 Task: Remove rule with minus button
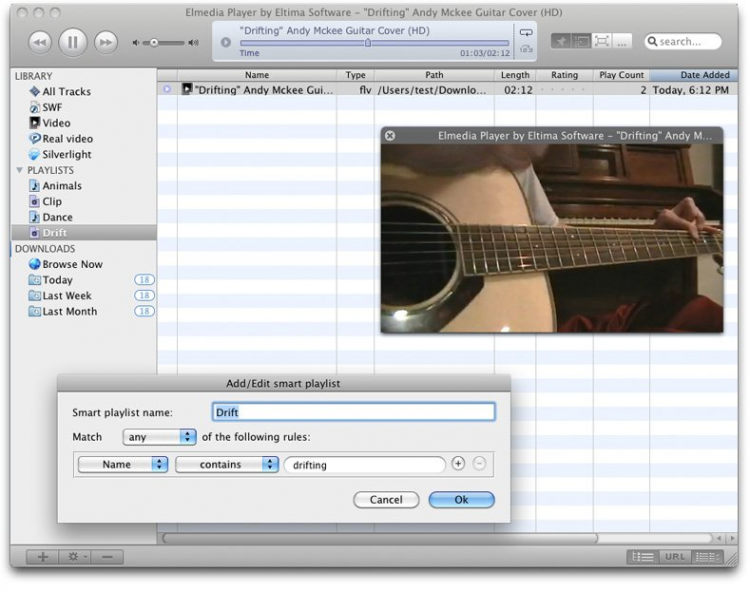(x=480, y=463)
